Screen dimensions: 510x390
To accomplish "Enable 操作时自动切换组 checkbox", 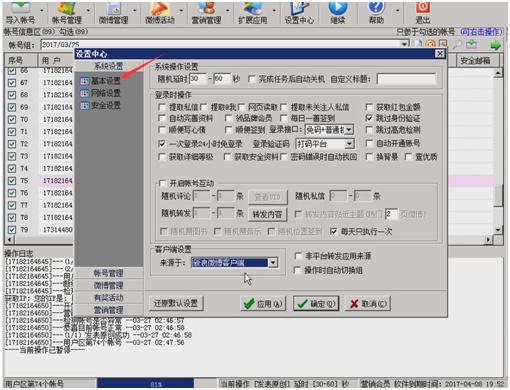I will click(298, 270).
